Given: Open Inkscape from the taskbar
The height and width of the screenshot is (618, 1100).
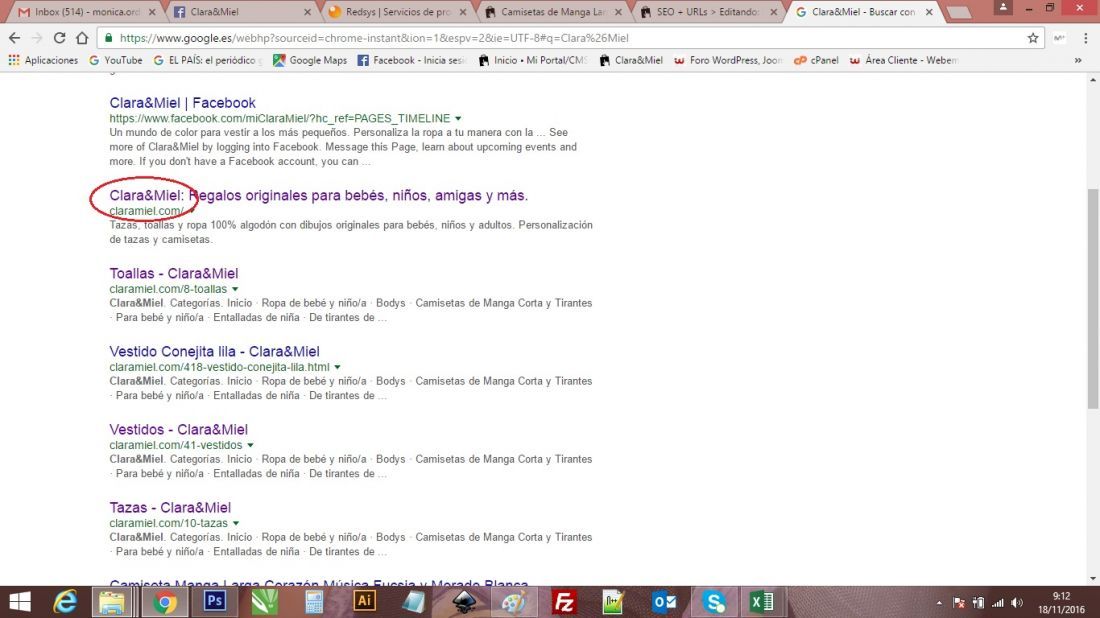Looking at the screenshot, I should tap(464, 602).
